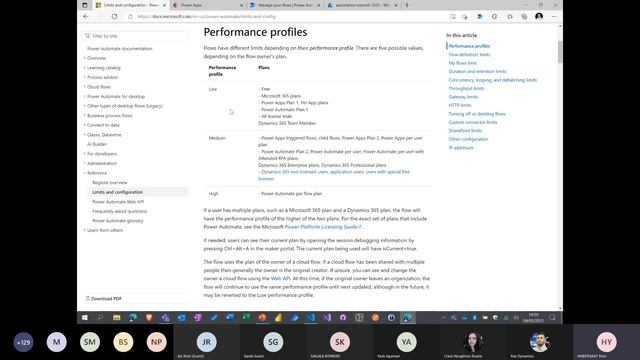The image size is (640, 360).
Task: Open Power Platform Licensing Guide link
Action: pos(322,227)
